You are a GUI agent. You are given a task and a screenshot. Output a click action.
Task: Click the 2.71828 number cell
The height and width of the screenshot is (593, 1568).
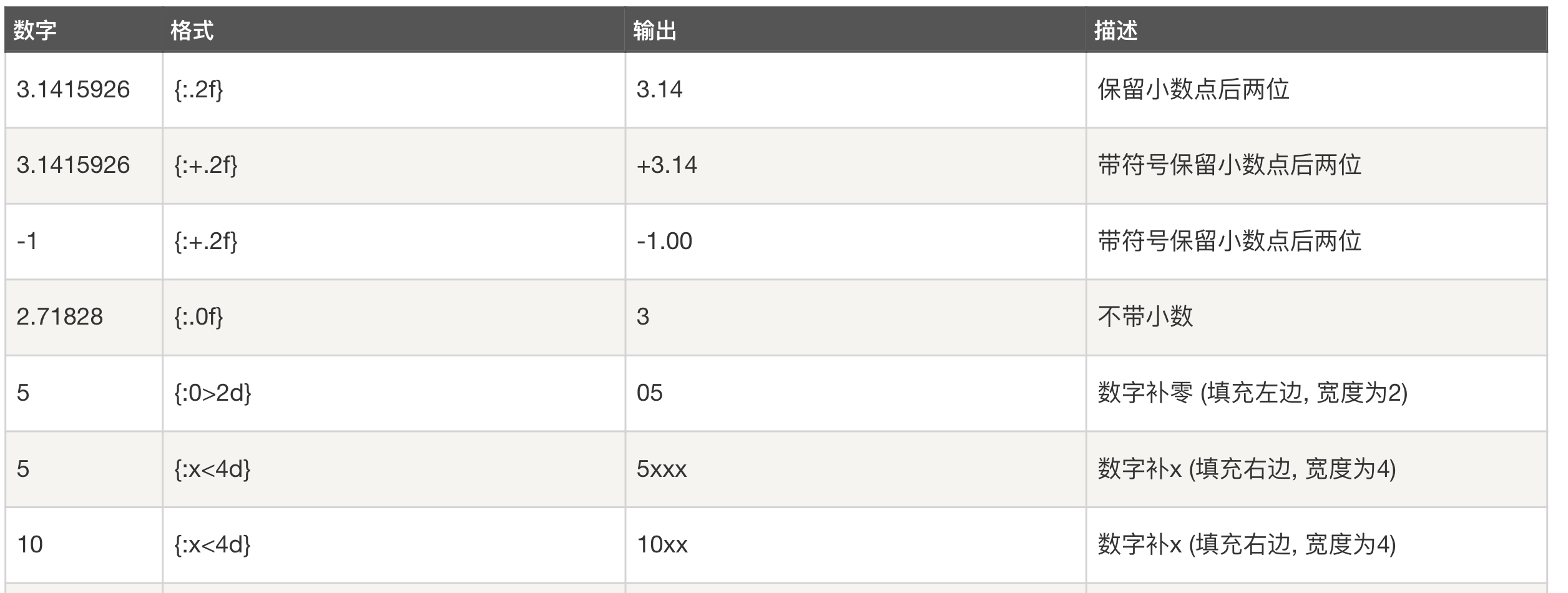[59, 317]
